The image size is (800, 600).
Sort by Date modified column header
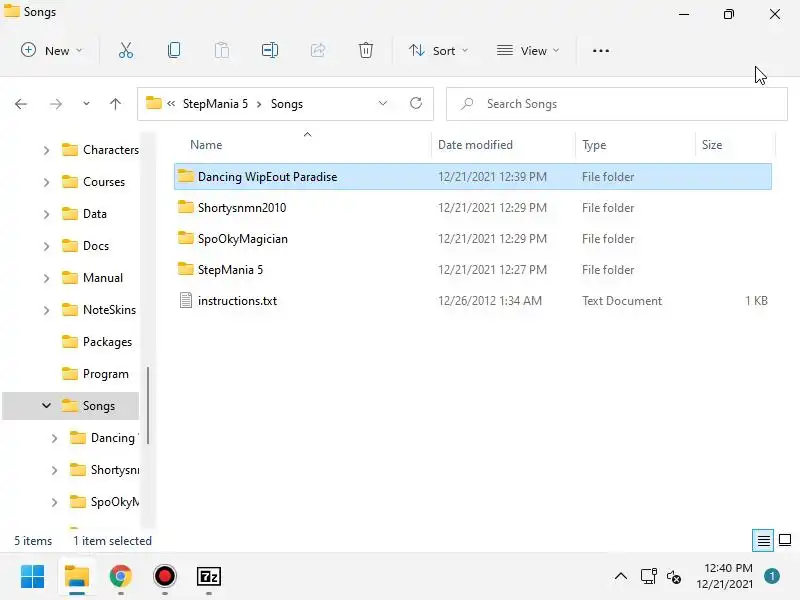coord(504,144)
